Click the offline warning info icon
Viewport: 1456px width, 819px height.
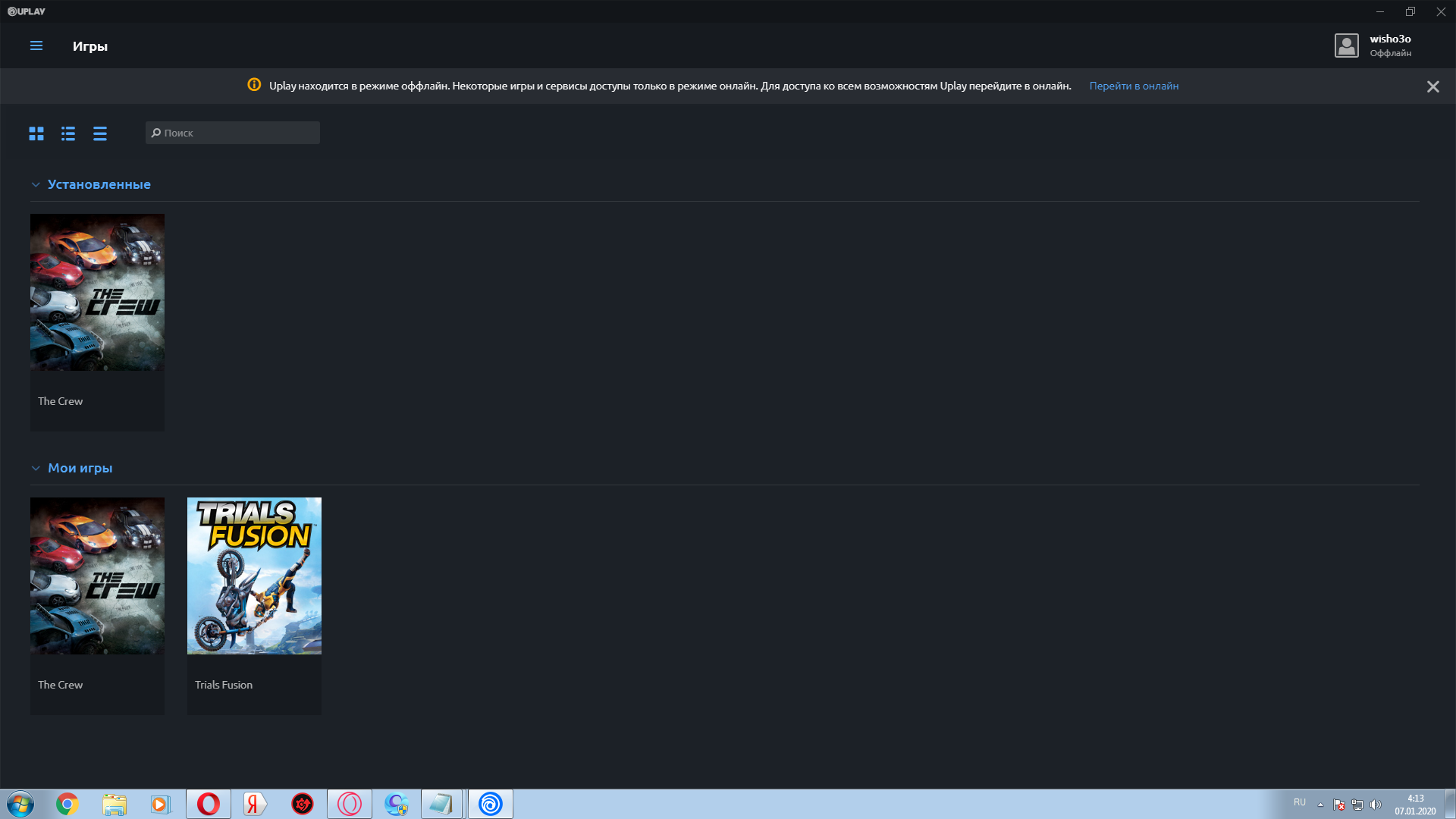(x=254, y=85)
